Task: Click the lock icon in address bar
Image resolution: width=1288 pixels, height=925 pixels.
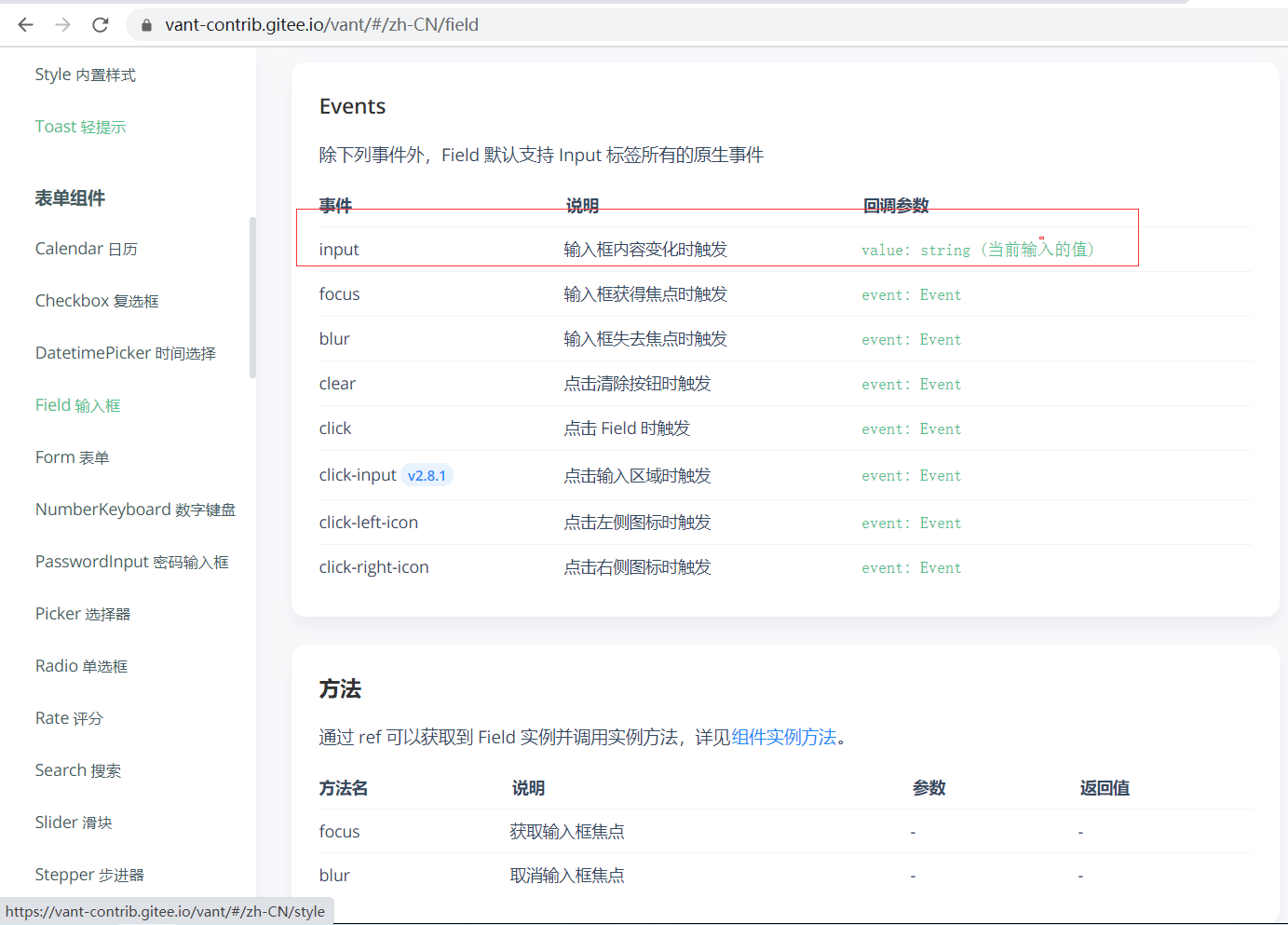Action: click(x=146, y=25)
